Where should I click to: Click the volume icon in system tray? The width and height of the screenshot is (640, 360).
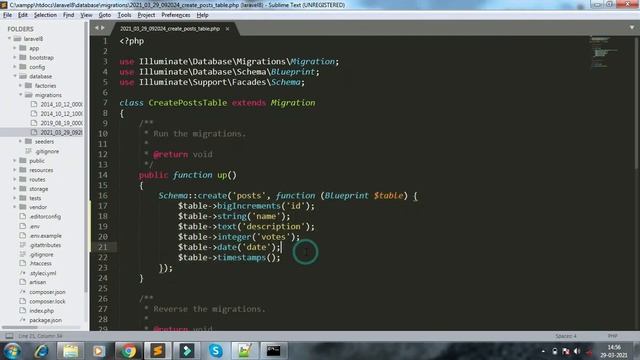pos(577,351)
